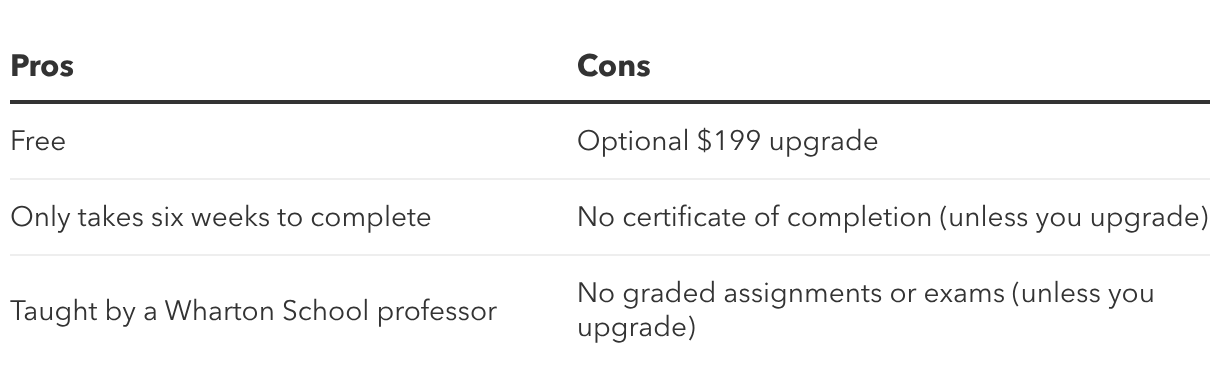The image size is (1220, 374).
Task: Select the Free table cell
Action: click(38, 141)
